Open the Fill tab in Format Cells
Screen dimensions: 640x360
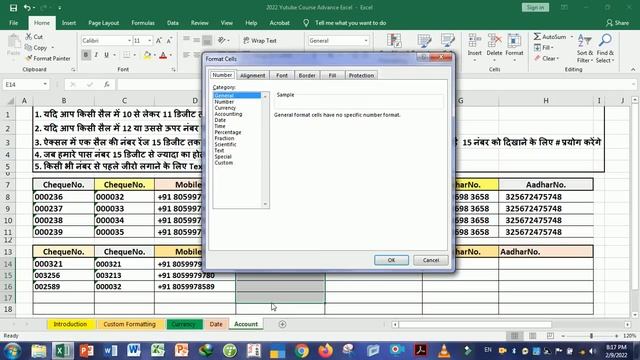[x=332, y=76]
